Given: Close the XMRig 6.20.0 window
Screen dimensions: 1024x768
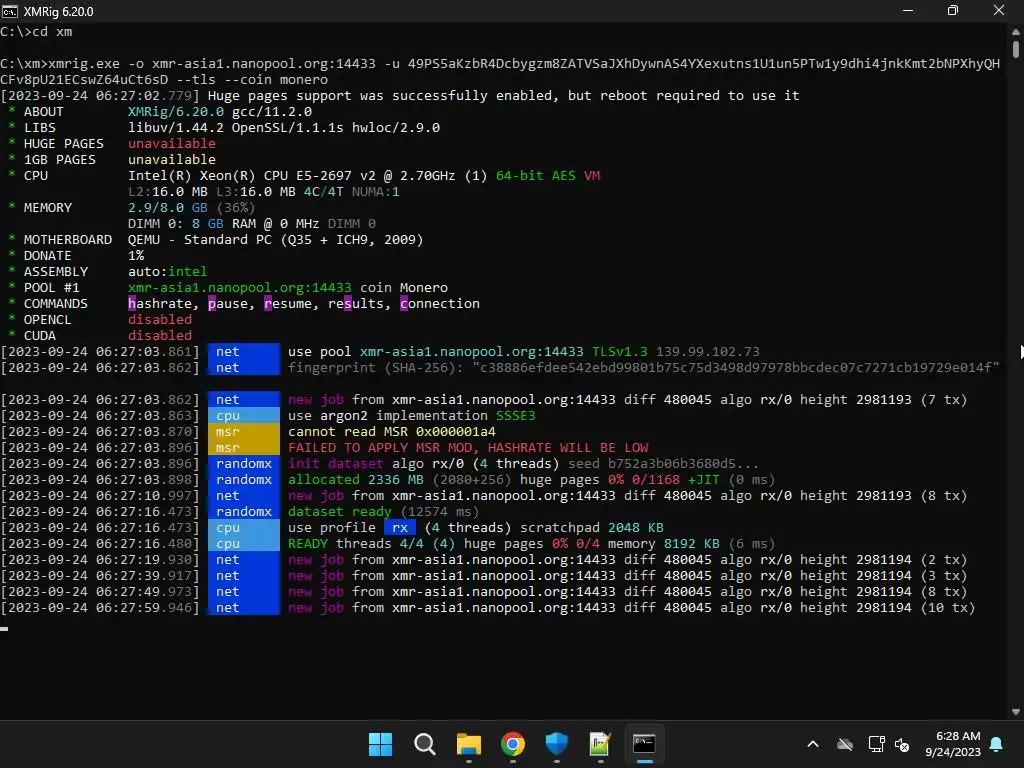Looking at the screenshot, I should [999, 10].
